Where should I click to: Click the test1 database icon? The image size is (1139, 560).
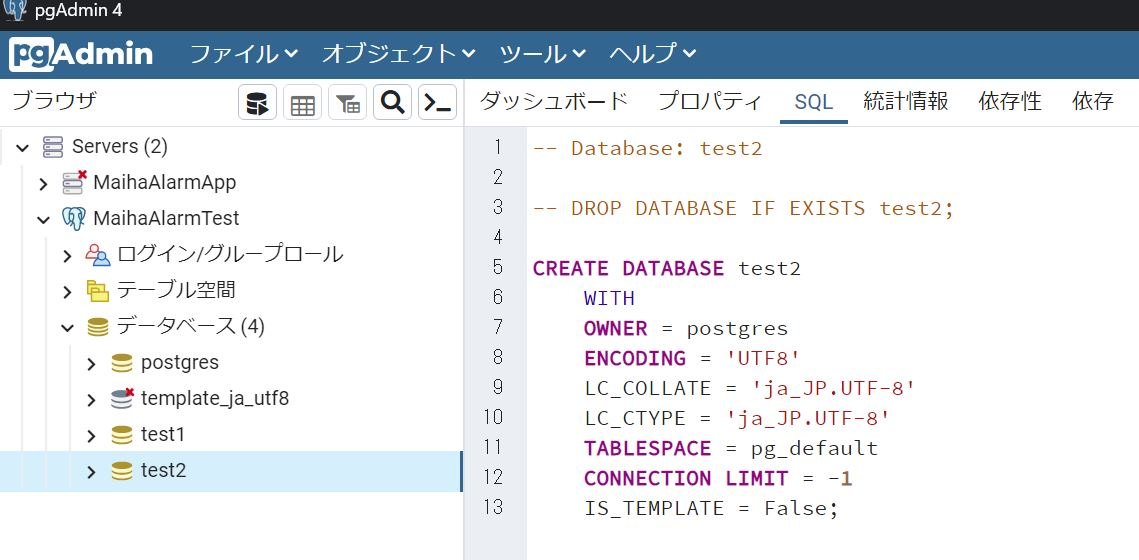click(x=121, y=434)
